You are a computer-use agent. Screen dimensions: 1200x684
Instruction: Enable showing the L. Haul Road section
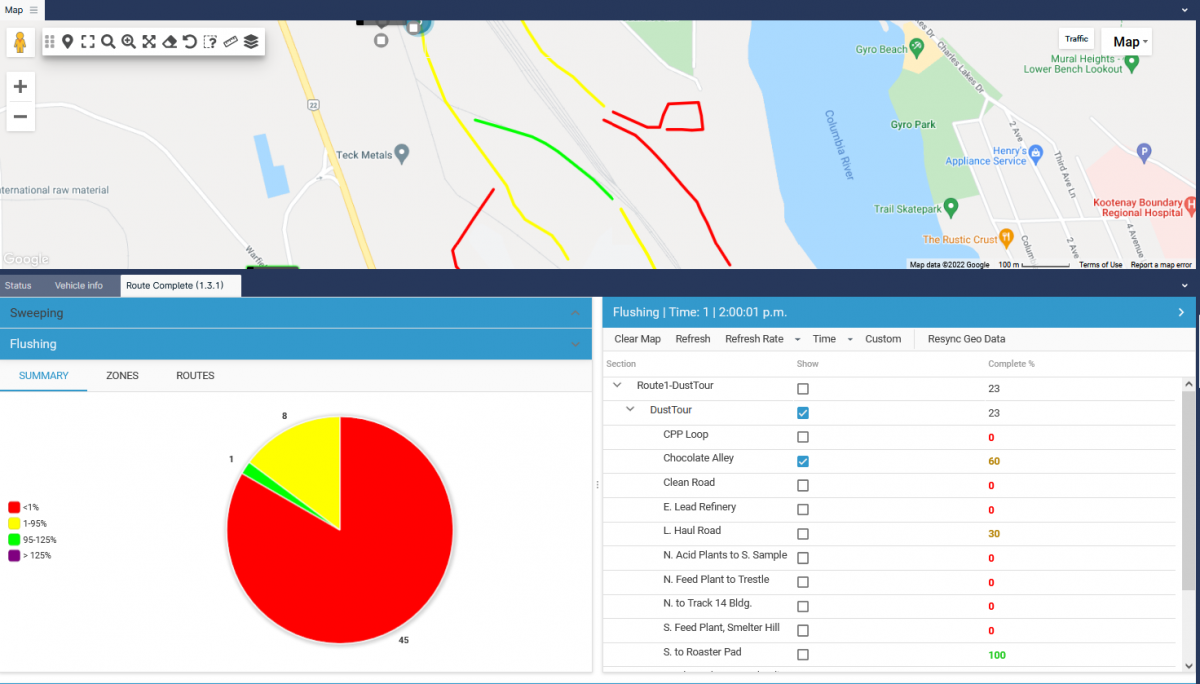pyautogui.click(x=802, y=533)
